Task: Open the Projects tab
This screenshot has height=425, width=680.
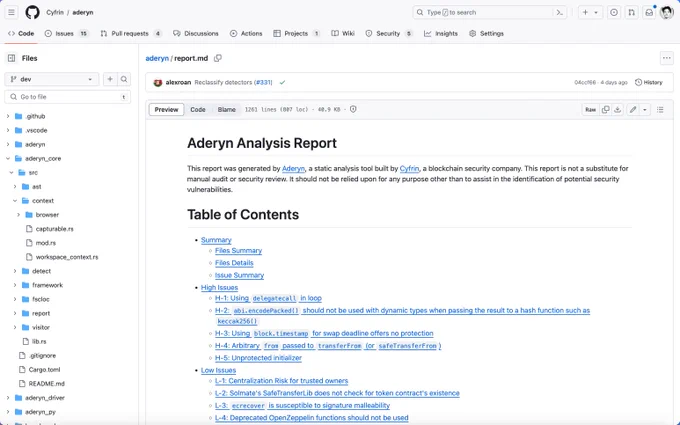Action: pos(297,33)
